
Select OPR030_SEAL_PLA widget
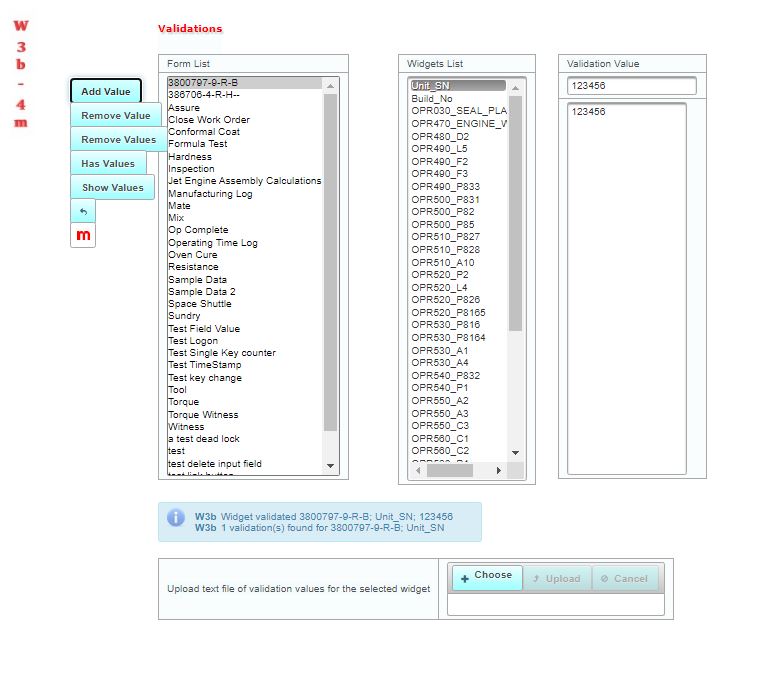(458, 110)
